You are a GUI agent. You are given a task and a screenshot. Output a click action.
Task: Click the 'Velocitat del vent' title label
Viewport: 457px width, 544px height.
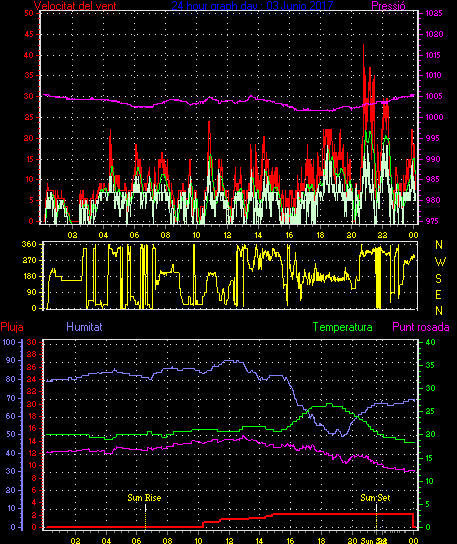point(75,5)
